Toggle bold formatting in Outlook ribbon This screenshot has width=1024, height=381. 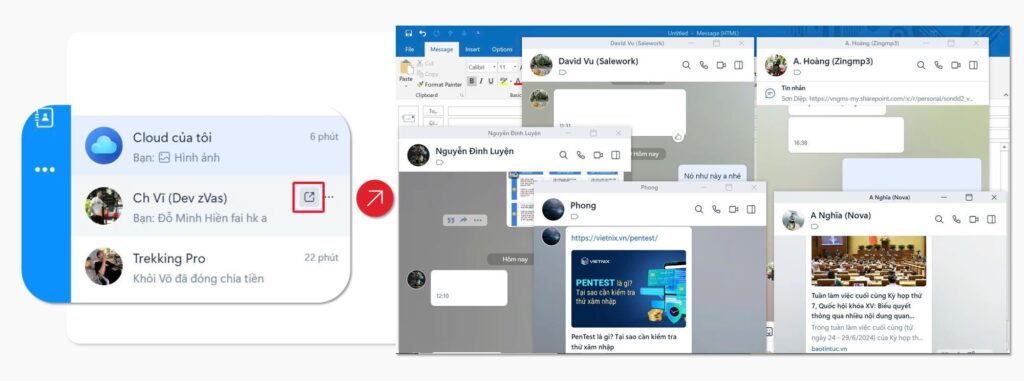point(472,81)
